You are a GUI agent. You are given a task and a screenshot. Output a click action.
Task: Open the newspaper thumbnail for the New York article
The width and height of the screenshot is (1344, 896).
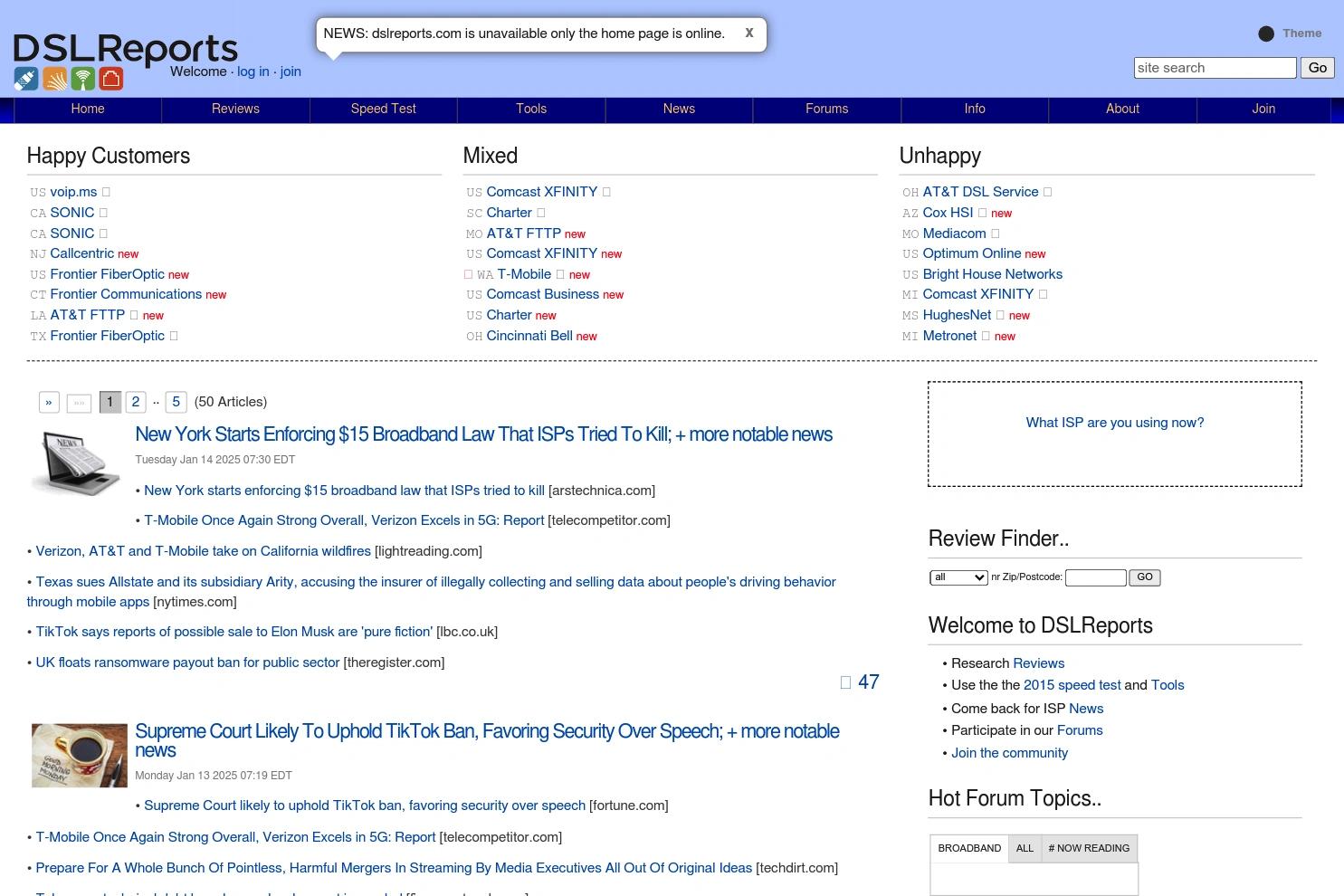76,462
